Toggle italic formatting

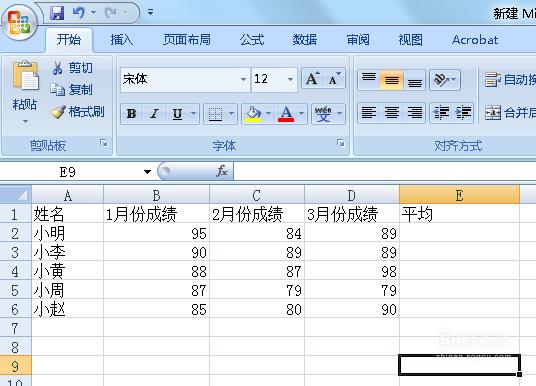pyautogui.click(x=155, y=114)
